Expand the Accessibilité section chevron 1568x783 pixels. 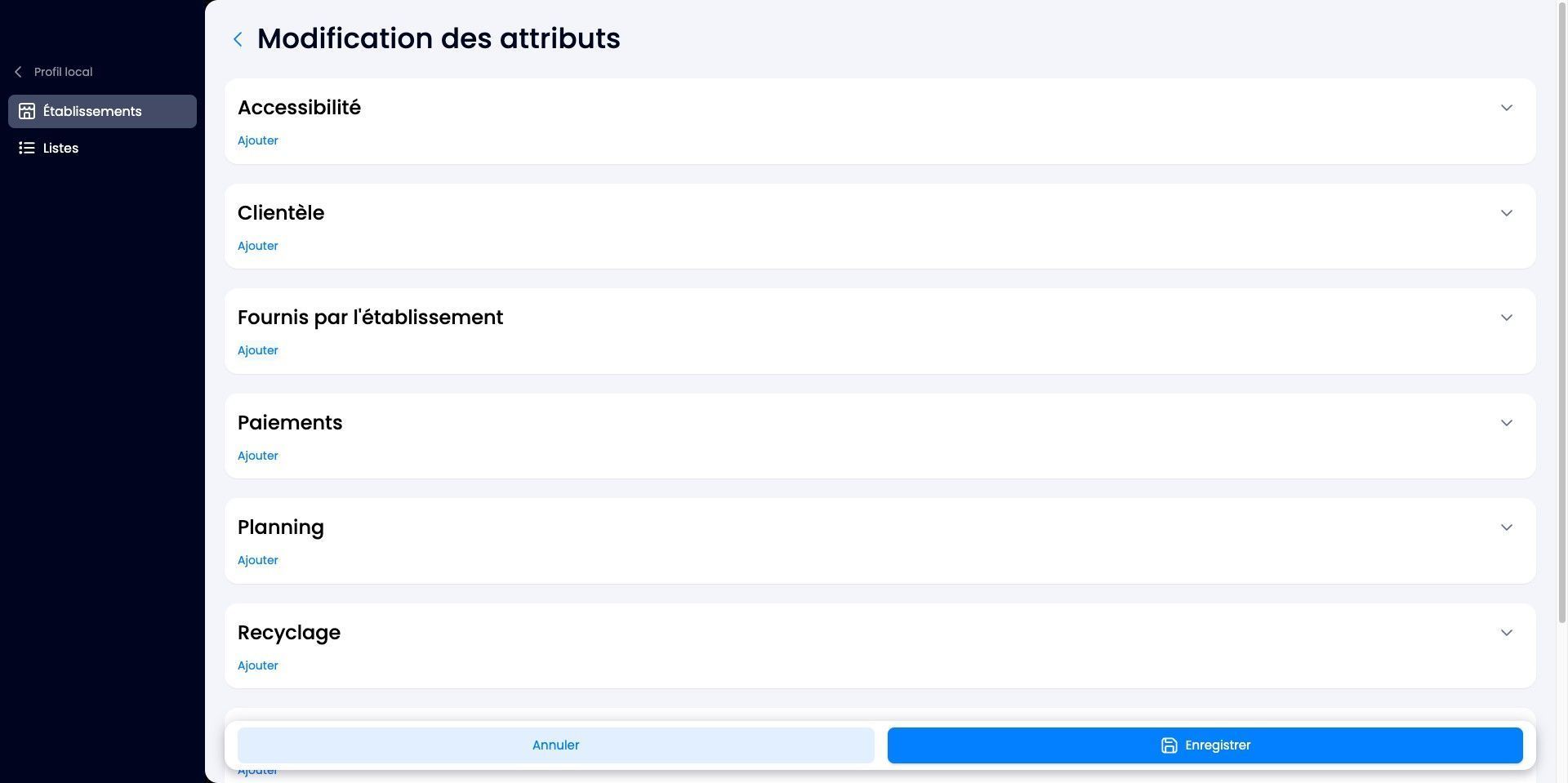(1506, 108)
